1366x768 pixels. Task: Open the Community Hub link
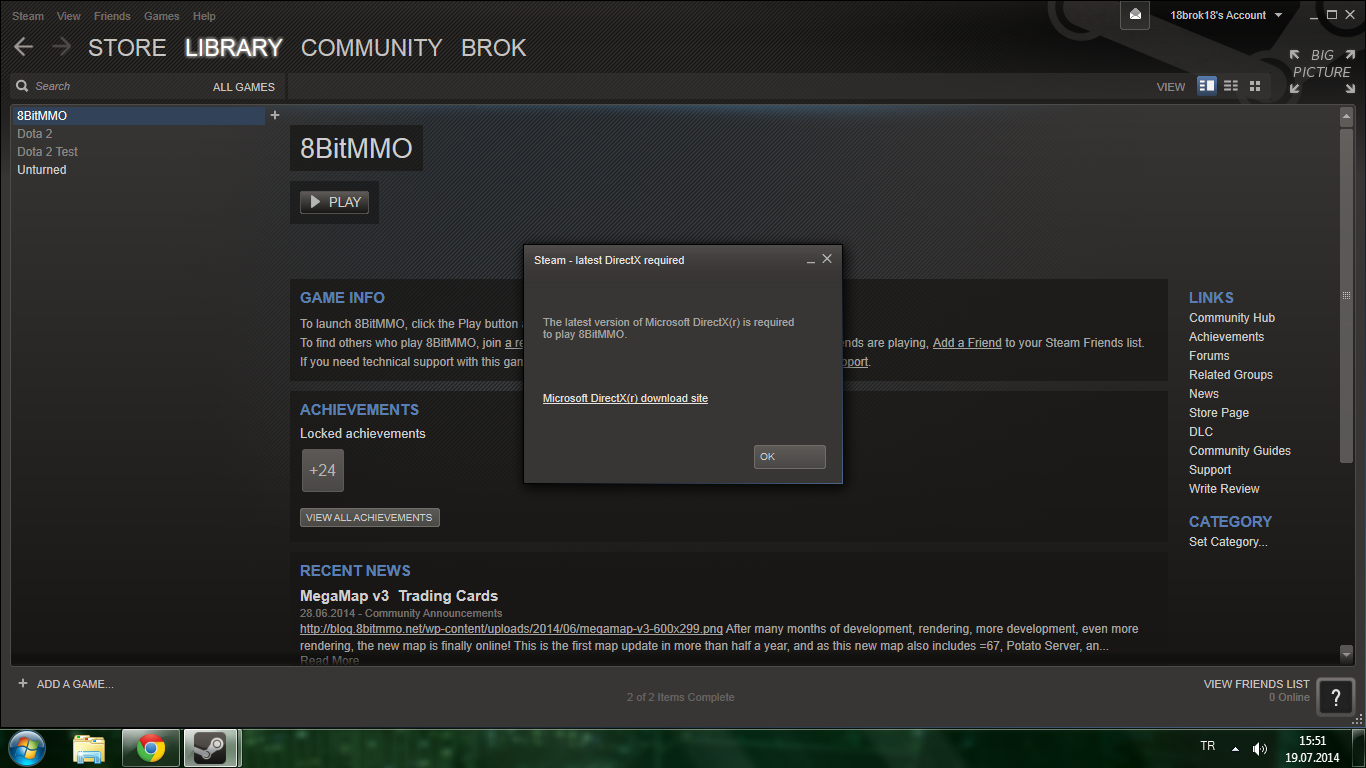coord(1232,318)
